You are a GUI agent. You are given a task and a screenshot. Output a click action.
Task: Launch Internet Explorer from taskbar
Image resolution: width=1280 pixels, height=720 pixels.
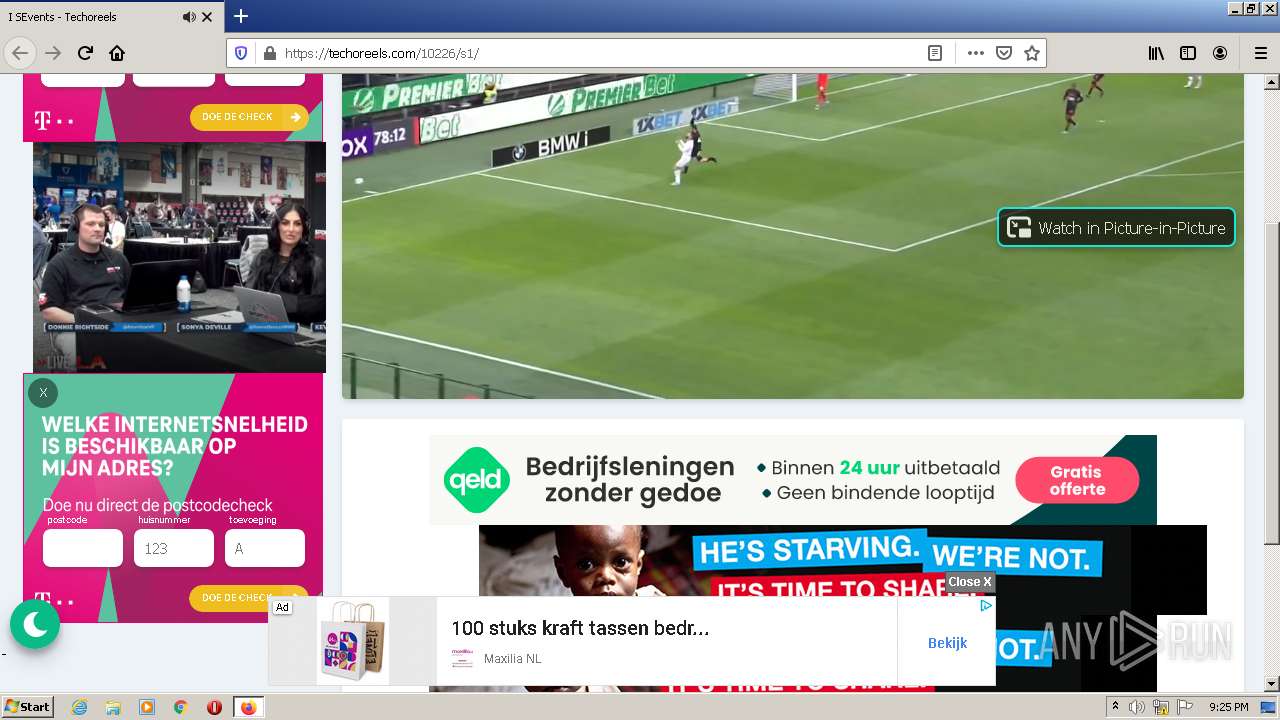click(79, 707)
